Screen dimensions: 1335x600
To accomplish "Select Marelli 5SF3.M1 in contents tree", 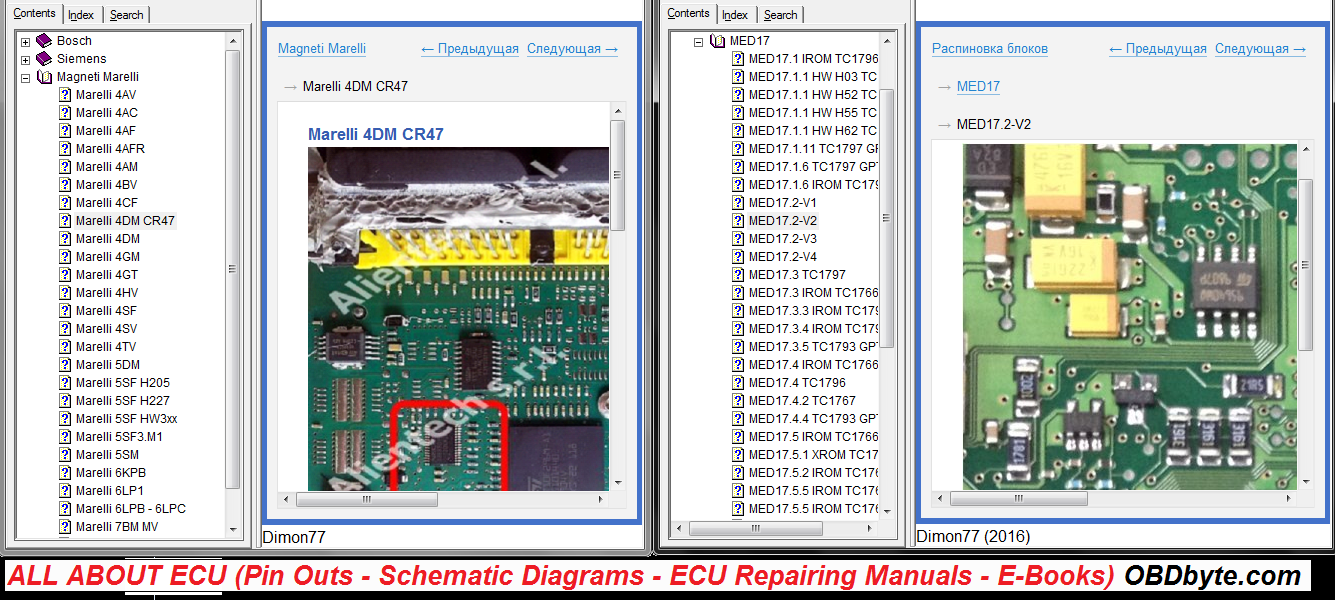I will tap(118, 437).
